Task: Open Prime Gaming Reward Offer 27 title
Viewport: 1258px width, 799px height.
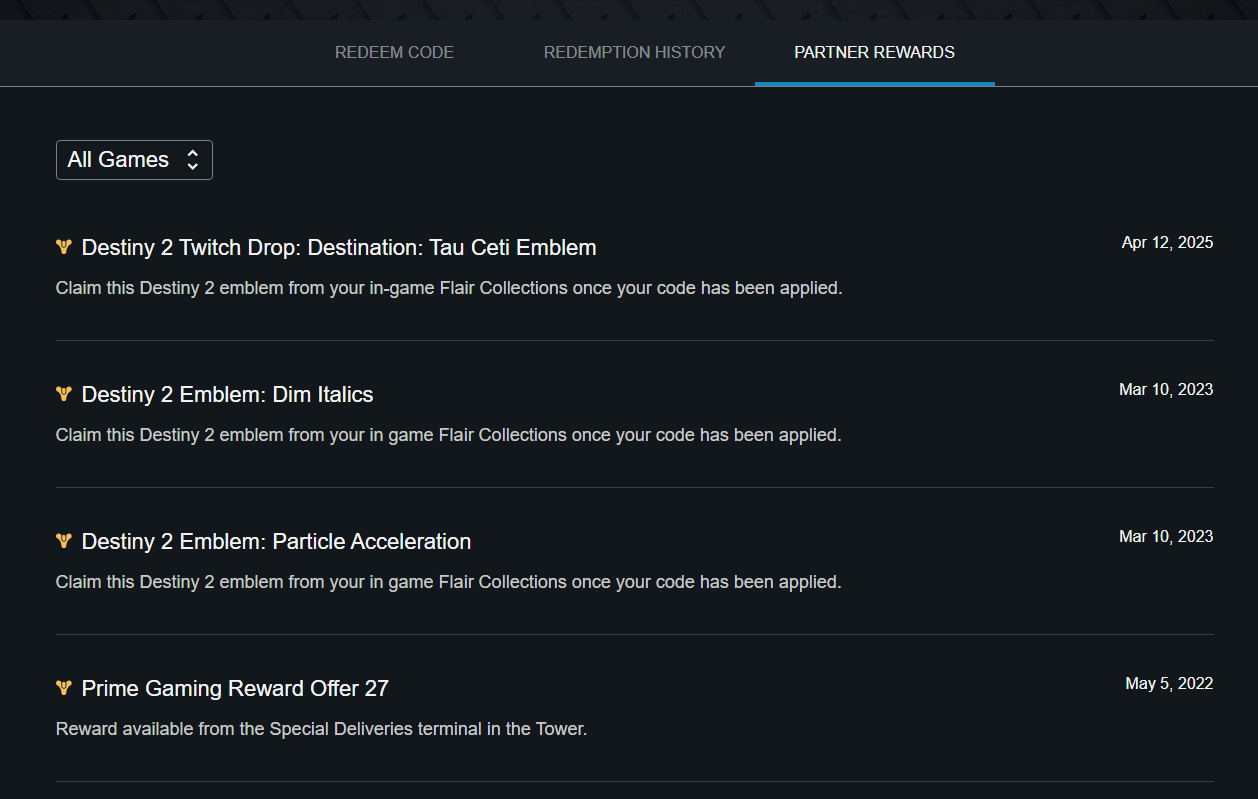Action: point(235,688)
